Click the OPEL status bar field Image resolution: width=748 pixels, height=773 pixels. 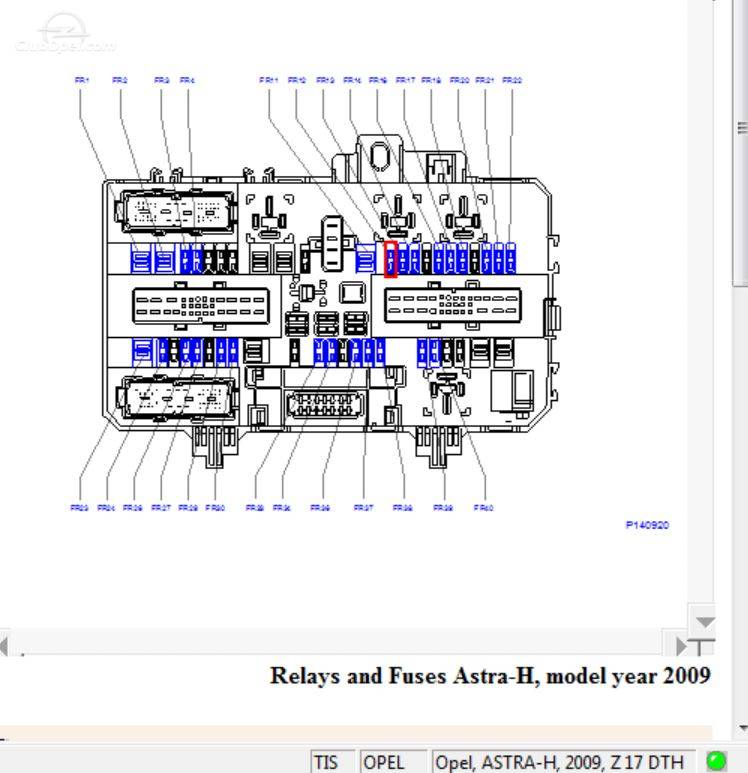pos(393,762)
